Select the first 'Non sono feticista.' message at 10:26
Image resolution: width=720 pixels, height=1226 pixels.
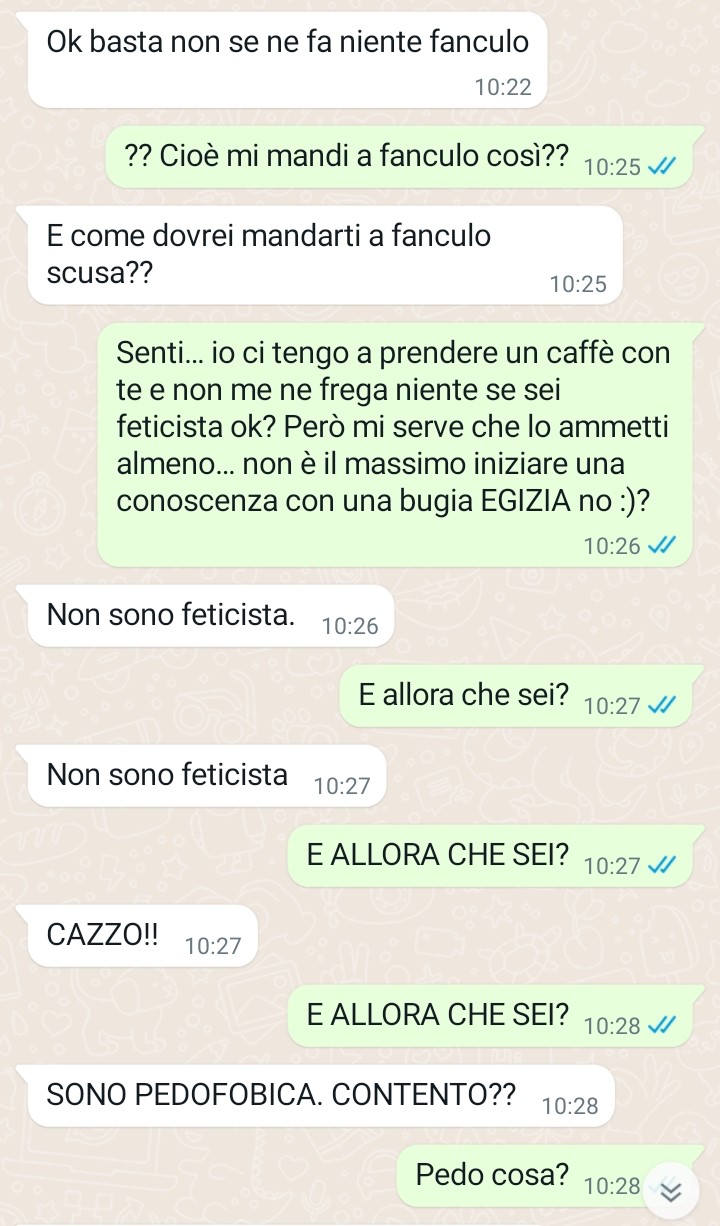(211, 615)
